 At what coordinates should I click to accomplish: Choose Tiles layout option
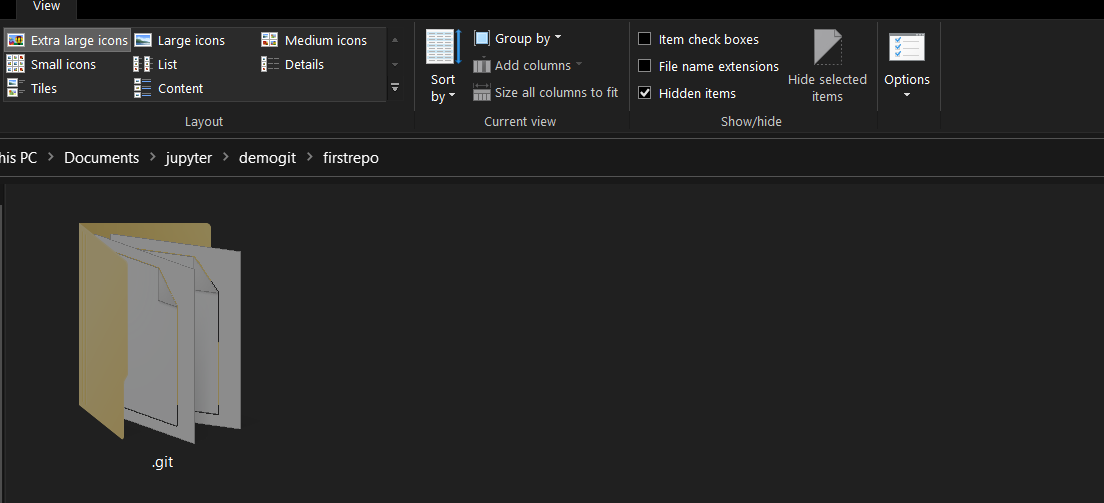(x=32, y=88)
